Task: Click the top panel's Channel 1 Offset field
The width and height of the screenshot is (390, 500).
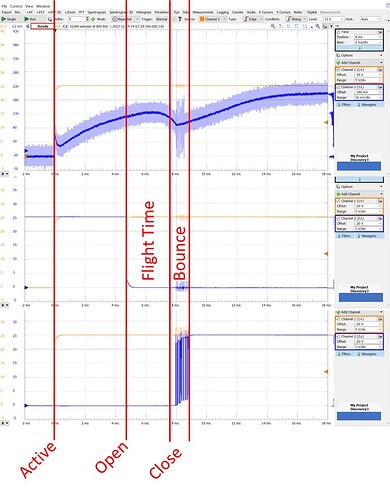Action: coord(368,75)
